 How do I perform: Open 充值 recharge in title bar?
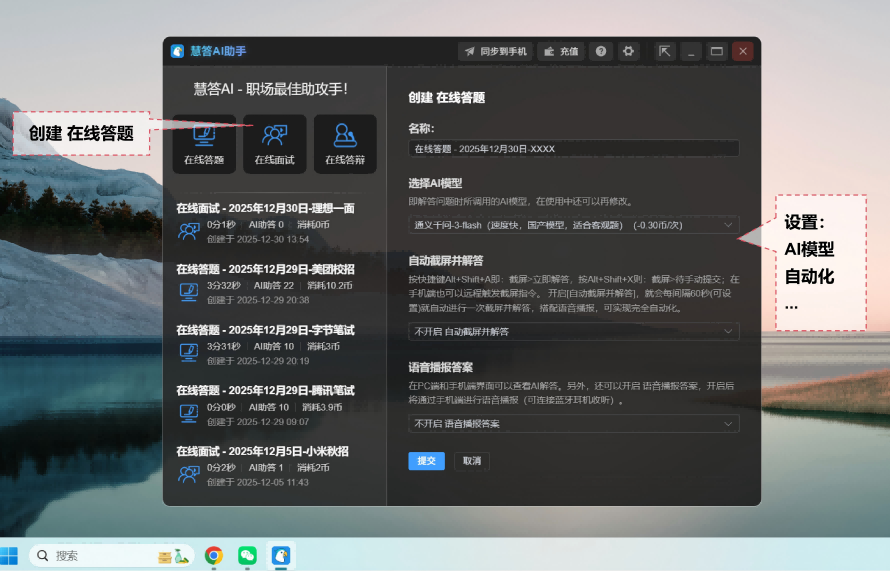point(561,51)
